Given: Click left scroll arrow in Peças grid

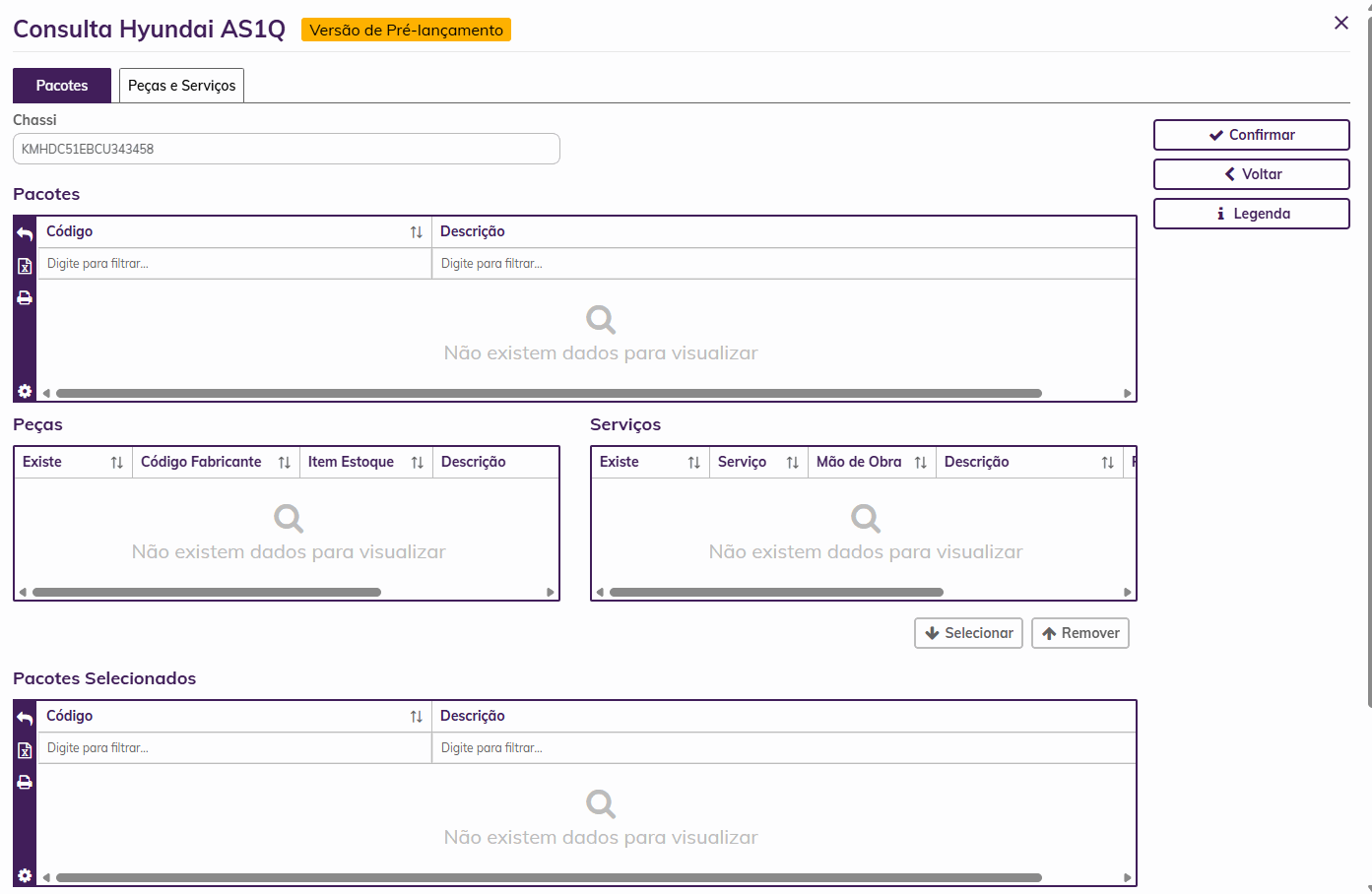Looking at the screenshot, I should pos(23,593).
